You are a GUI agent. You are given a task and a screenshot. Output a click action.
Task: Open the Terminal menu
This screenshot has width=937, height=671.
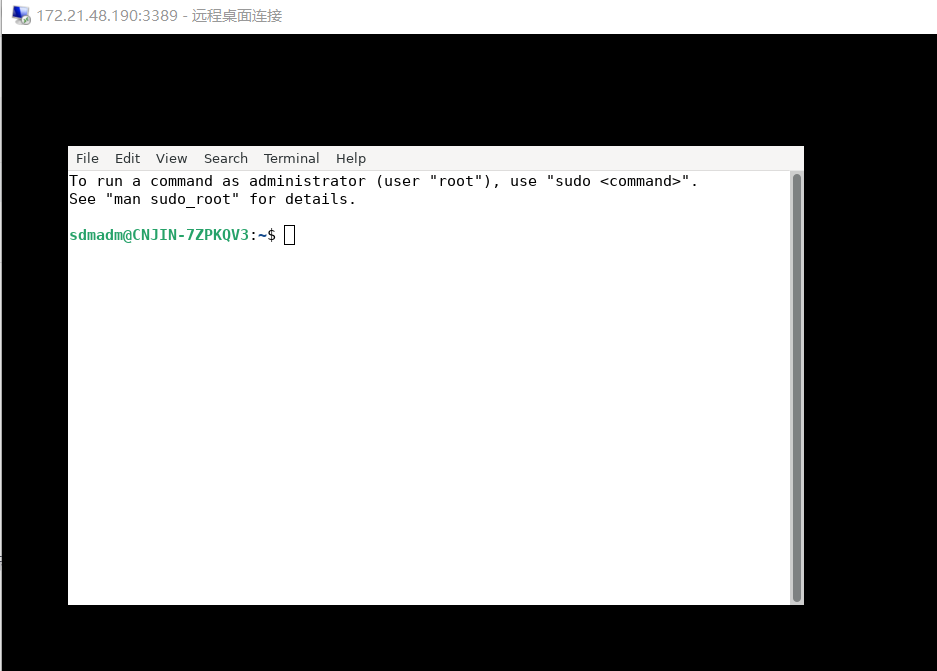(292, 158)
